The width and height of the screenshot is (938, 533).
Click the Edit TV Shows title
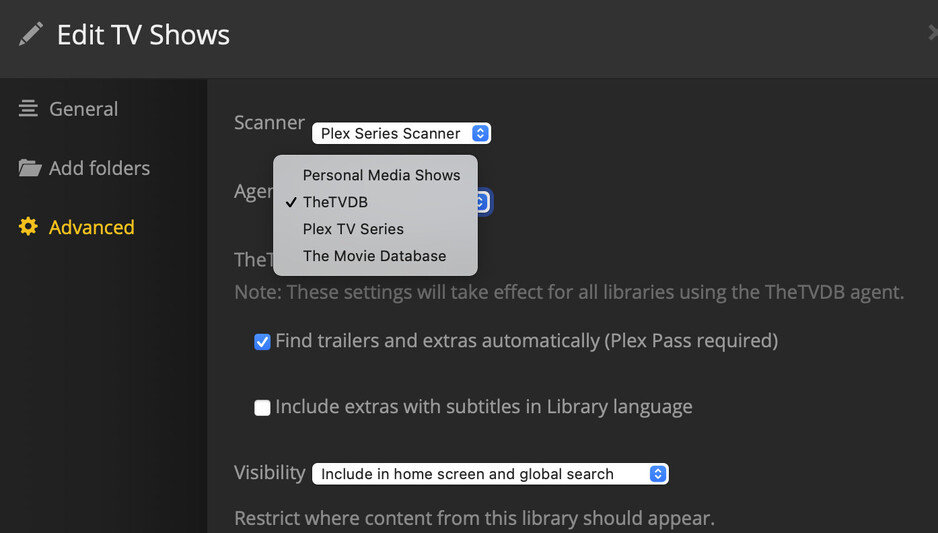(144, 35)
